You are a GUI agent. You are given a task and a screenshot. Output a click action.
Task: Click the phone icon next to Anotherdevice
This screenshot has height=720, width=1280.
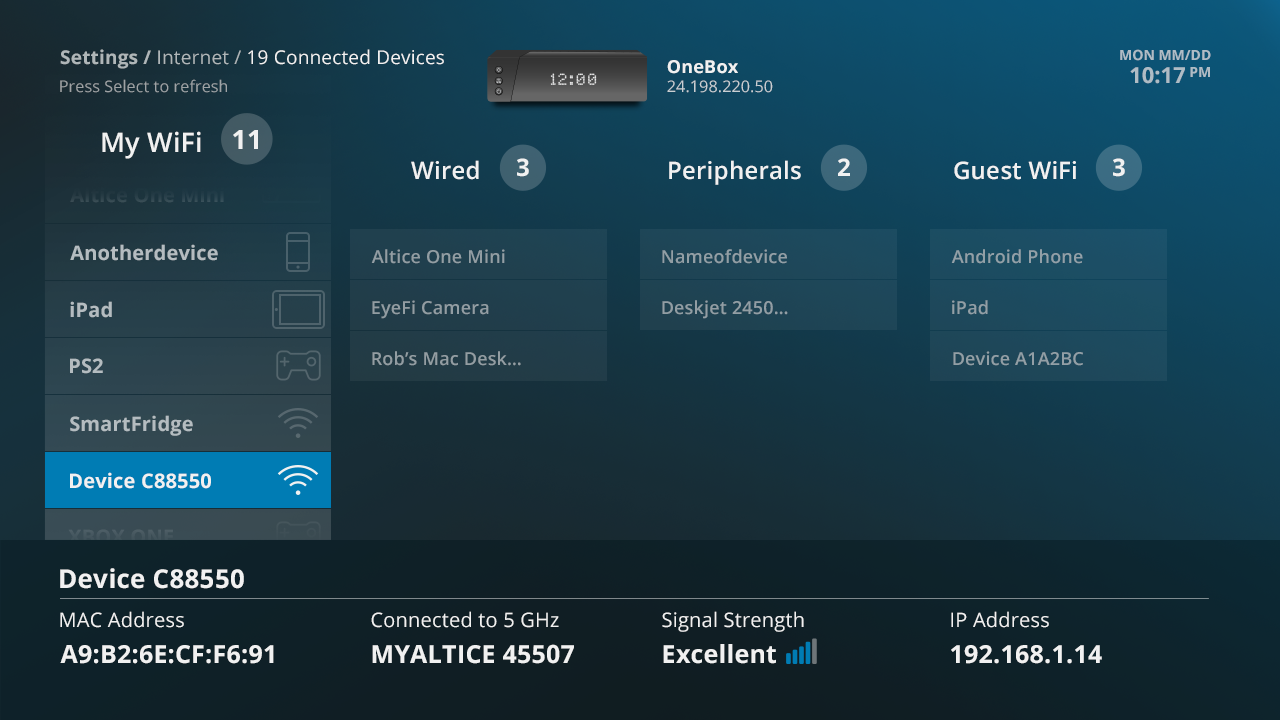pyautogui.click(x=298, y=252)
